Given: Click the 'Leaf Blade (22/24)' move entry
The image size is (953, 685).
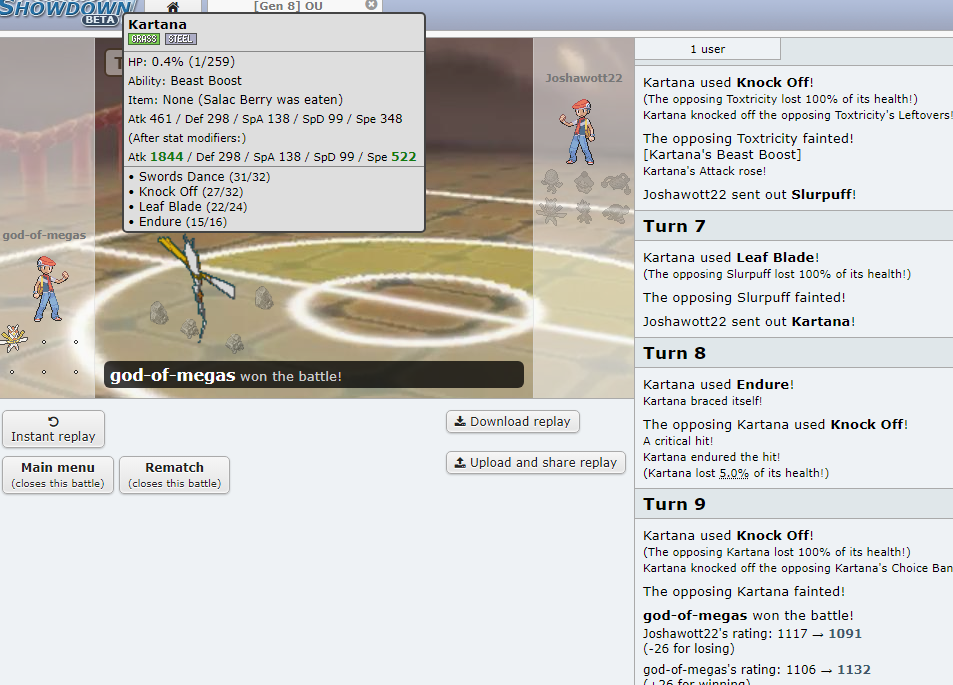Looking at the screenshot, I should tap(193, 207).
